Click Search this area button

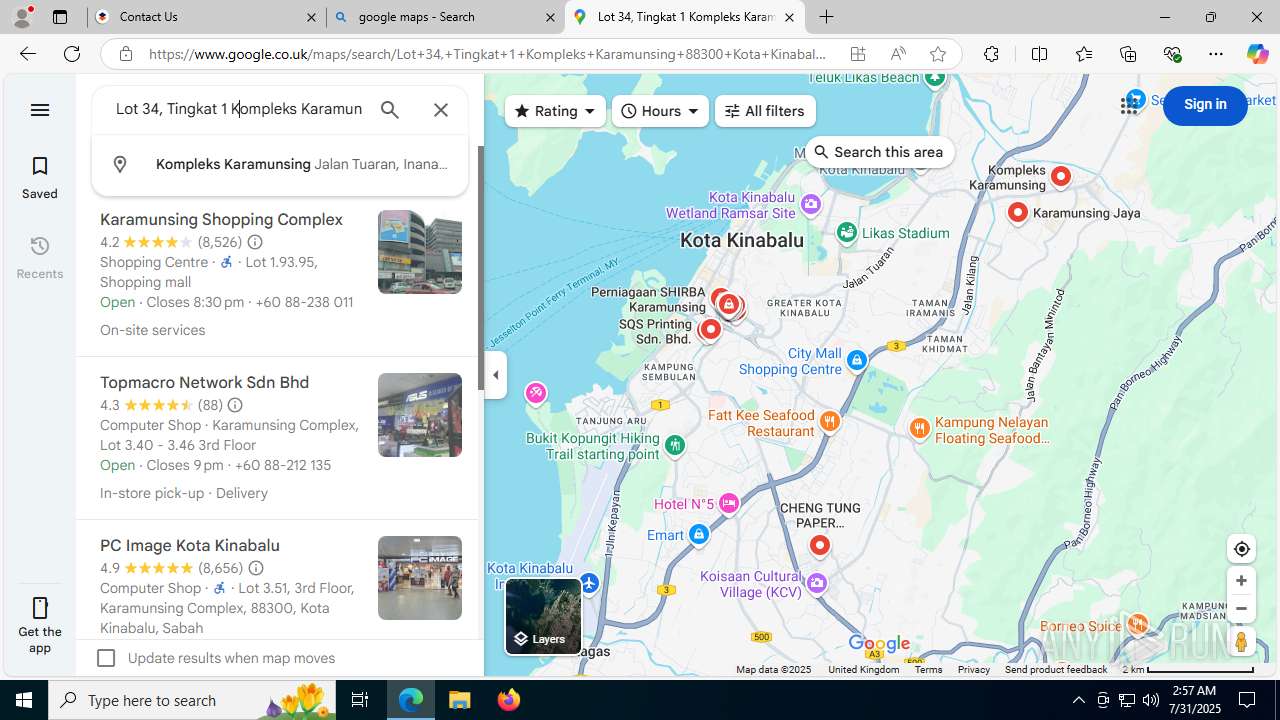(879, 152)
